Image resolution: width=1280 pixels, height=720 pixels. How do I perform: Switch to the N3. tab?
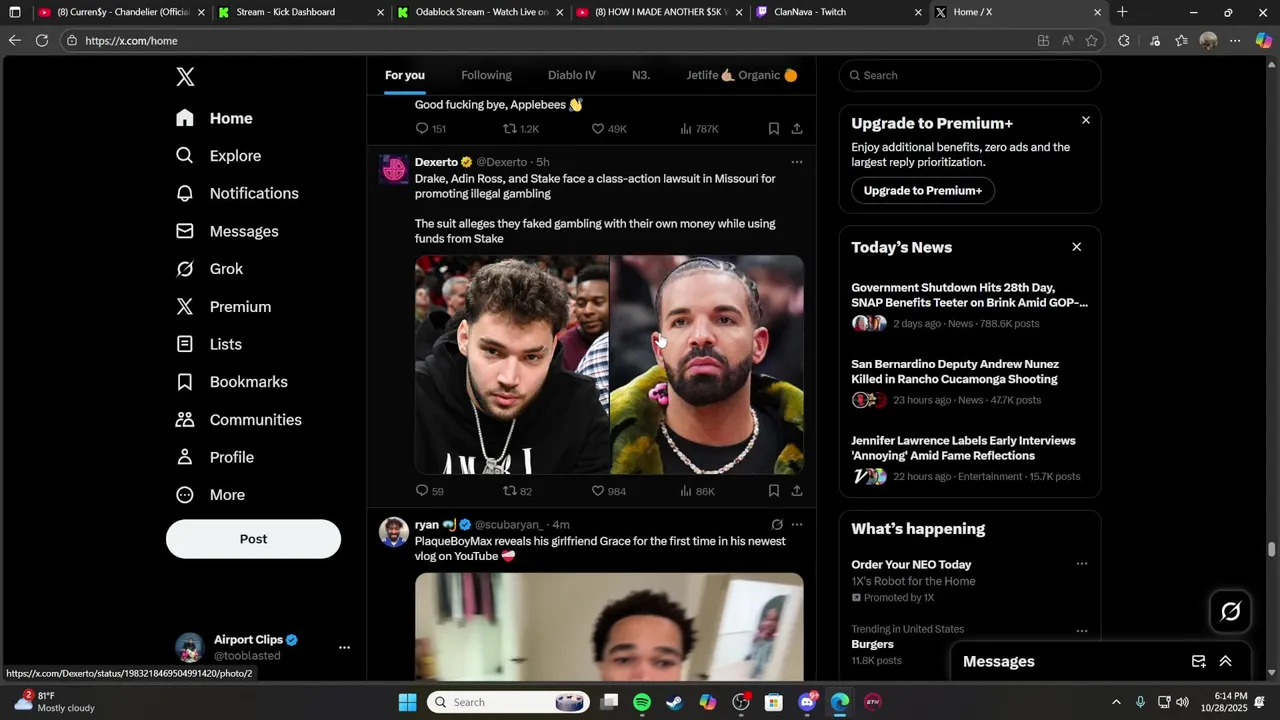[x=641, y=75]
